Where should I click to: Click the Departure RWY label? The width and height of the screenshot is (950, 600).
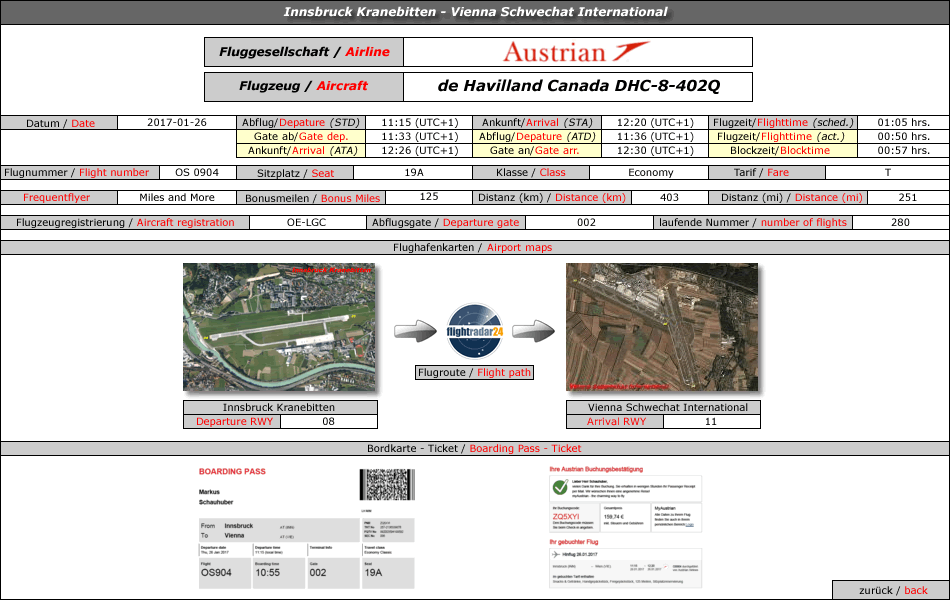(233, 422)
